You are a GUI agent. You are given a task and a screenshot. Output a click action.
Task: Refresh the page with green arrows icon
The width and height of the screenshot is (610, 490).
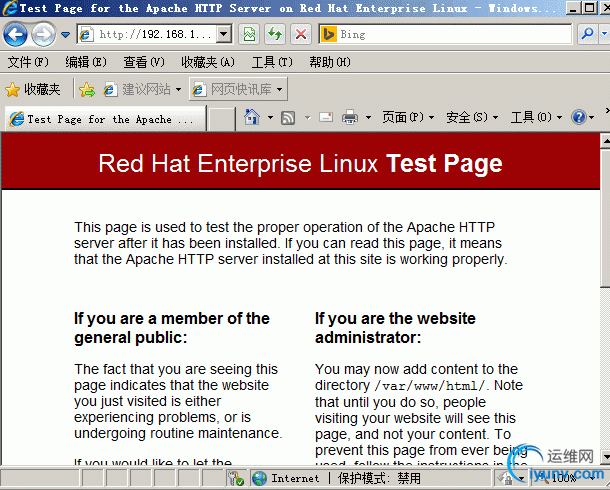tap(275, 35)
